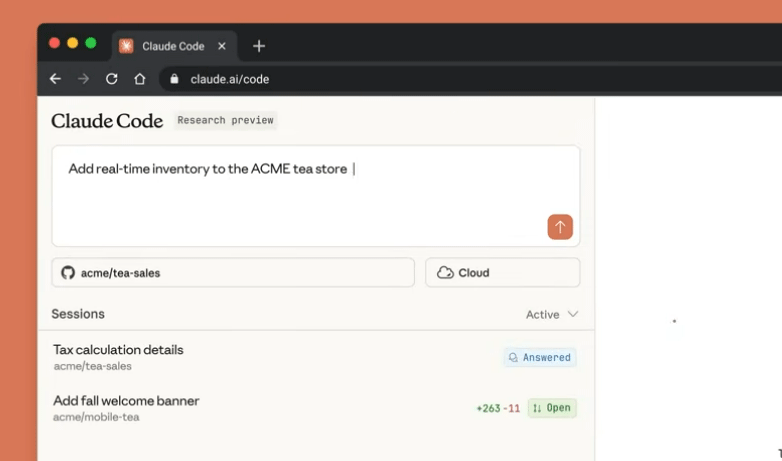Click the green Open status badge

click(x=552, y=408)
